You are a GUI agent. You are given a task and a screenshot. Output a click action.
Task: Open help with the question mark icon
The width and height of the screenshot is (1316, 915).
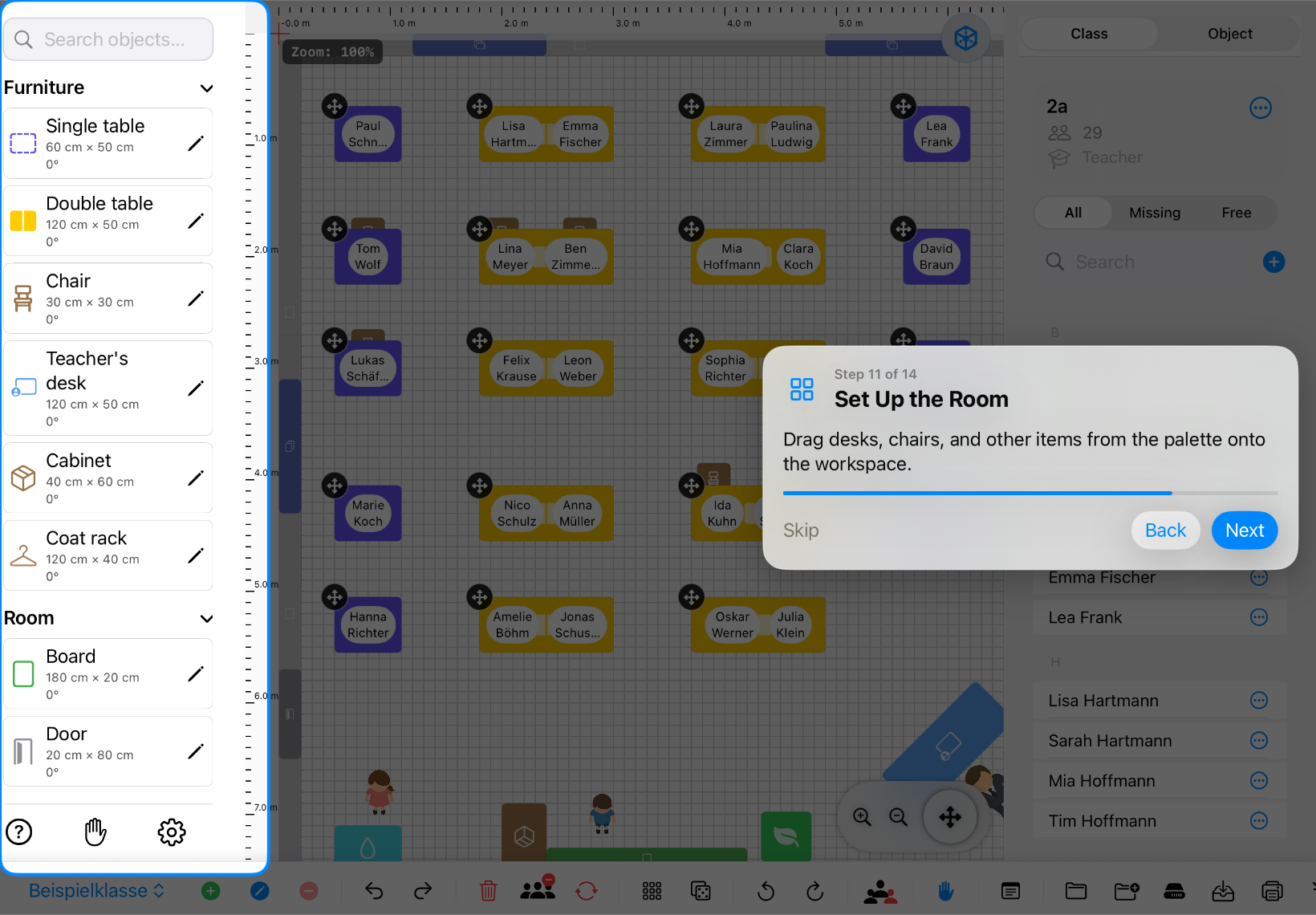tap(19, 832)
